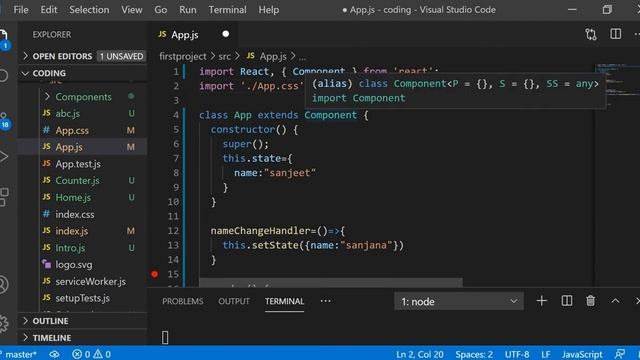Create a new terminal with plus icon
The width and height of the screenshot is (640, 360).
pos(541,301)
